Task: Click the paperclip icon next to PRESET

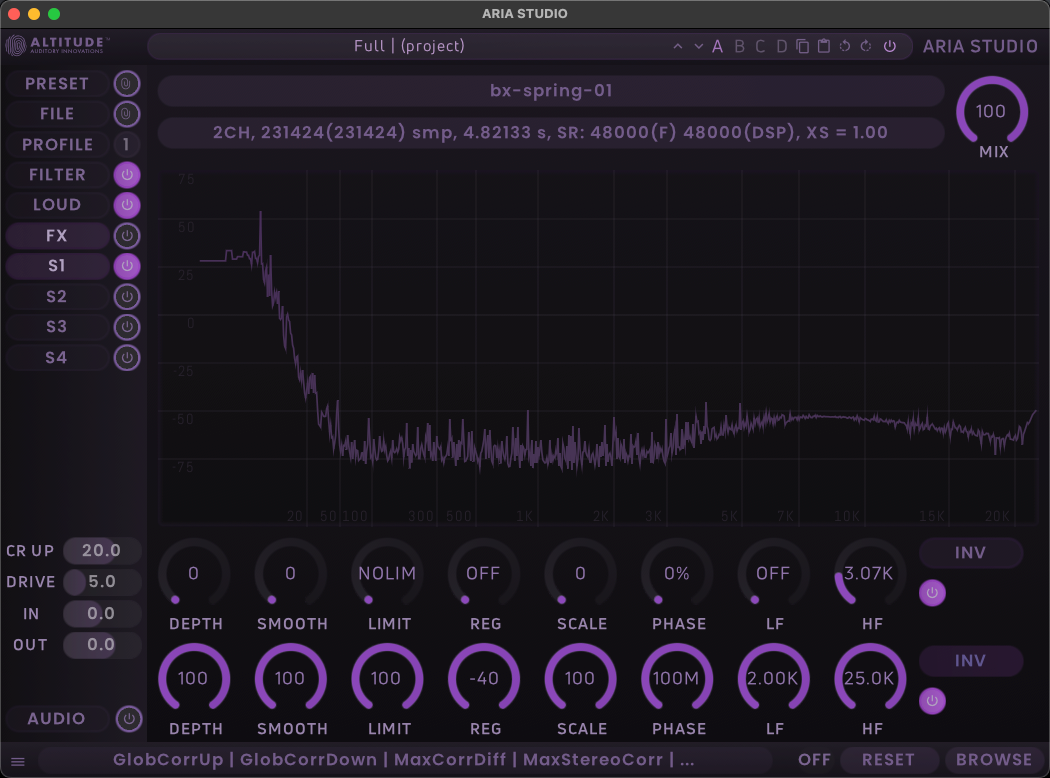Action: pos(127,84)
